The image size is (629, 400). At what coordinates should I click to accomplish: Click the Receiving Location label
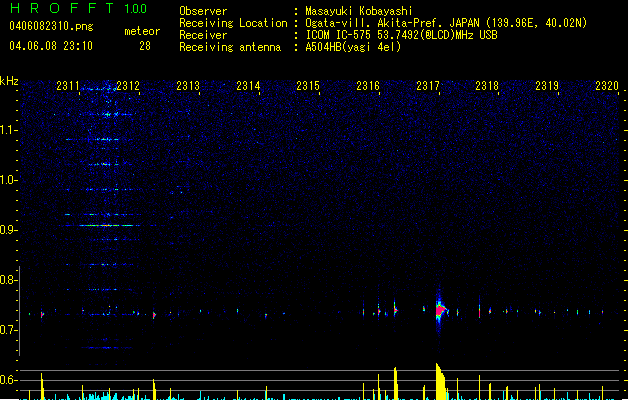(233, 23)
